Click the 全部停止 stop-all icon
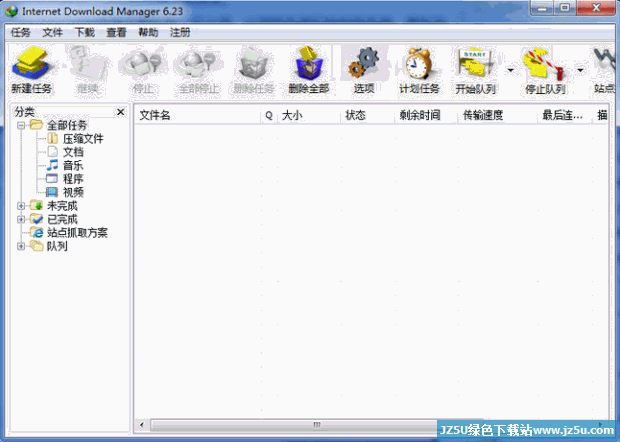The width and height of the screenshot is (620, 442). point(198,70)
